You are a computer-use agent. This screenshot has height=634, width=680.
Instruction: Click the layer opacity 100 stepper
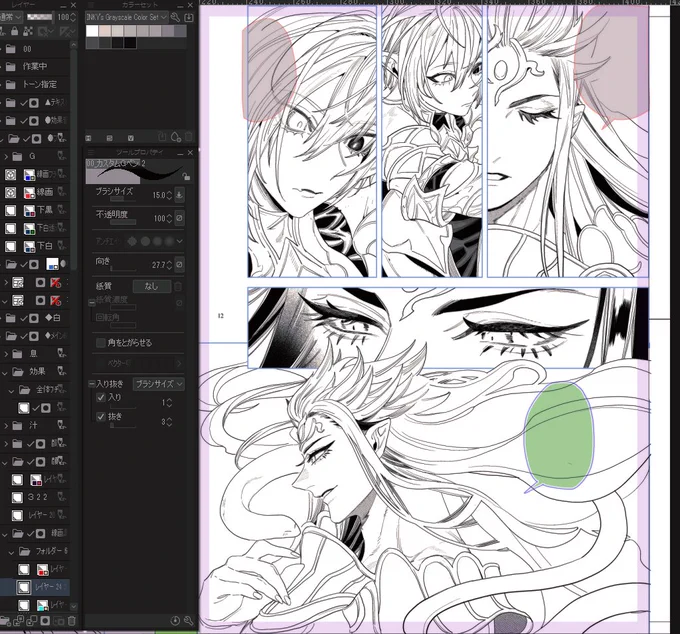point(73,17)
